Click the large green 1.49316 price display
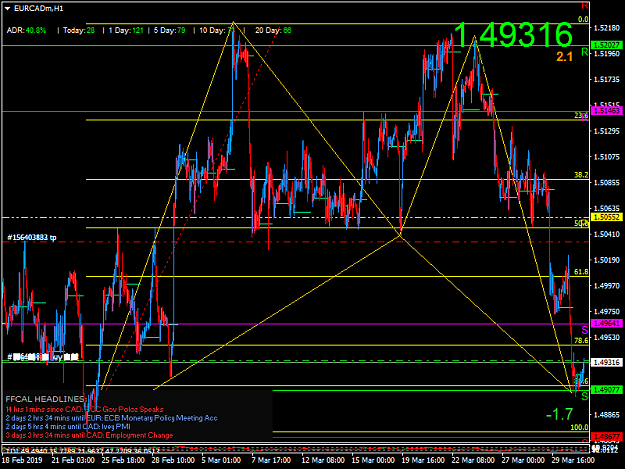This screenshot has height=469, width=625. (x=513, y=35)
